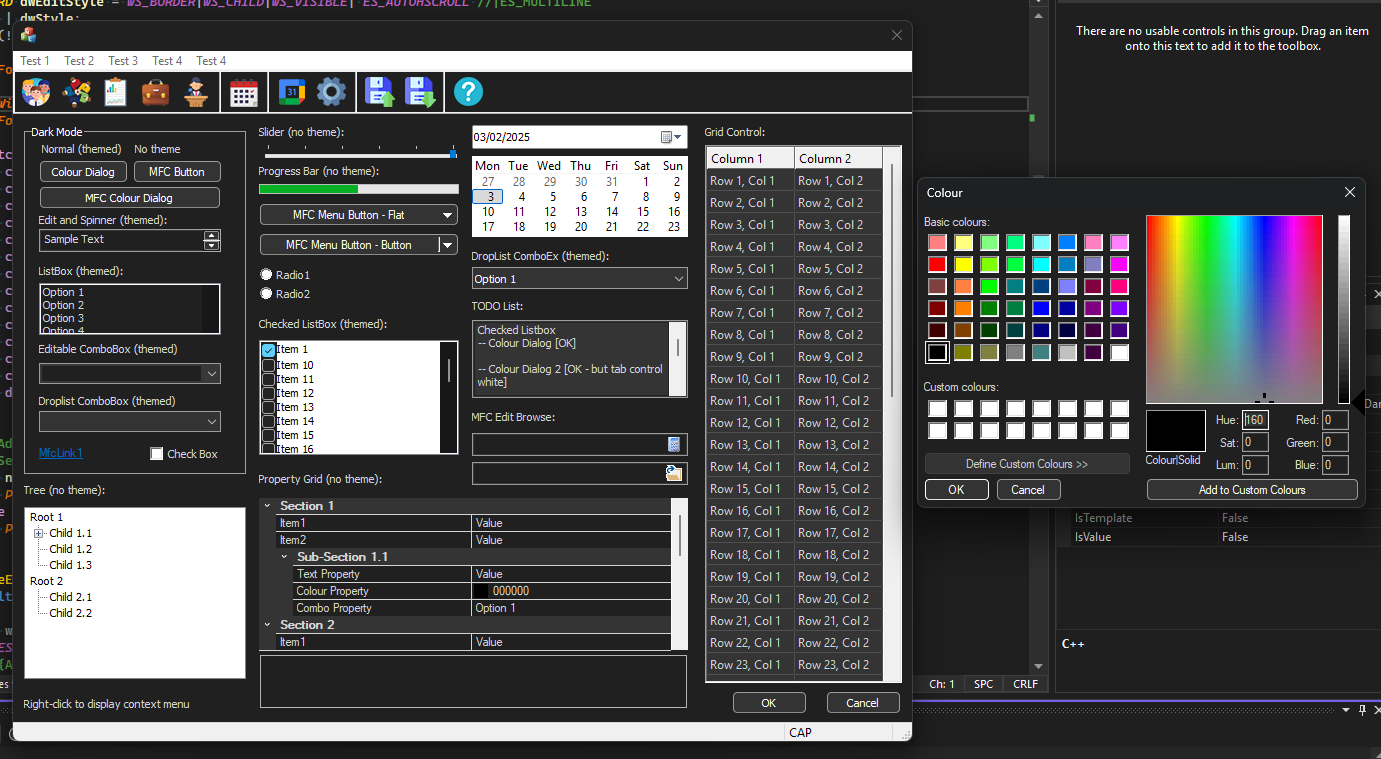Viewport: 1381px width, 759px height.
Task: Click the luminance slider strip in the Colour dialog
Action: (1344, 309)
